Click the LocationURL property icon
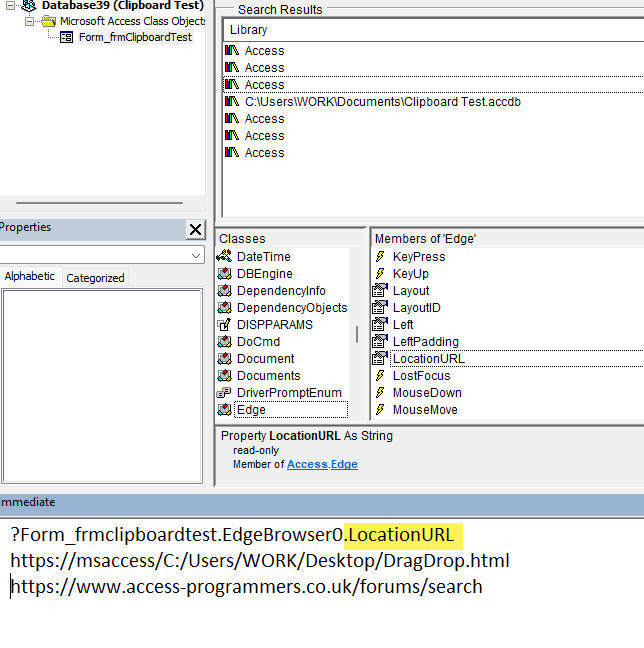The height and width of the screenshot is (648, 644). [x=380, y=358]
